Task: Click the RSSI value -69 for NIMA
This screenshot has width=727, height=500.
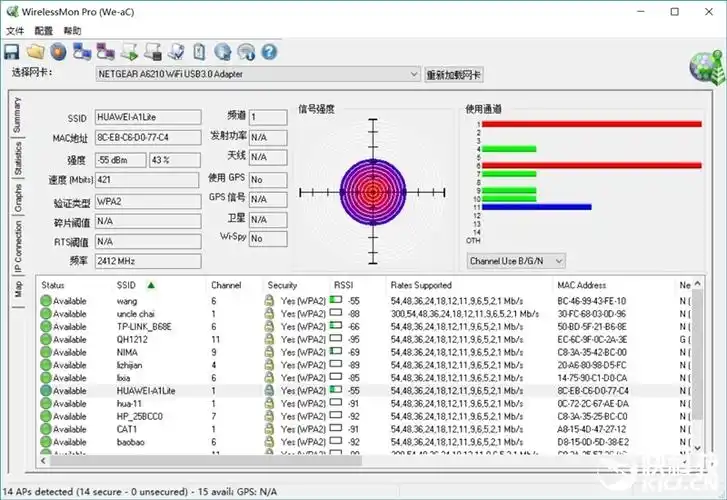Action: click(x=354, y=353)
